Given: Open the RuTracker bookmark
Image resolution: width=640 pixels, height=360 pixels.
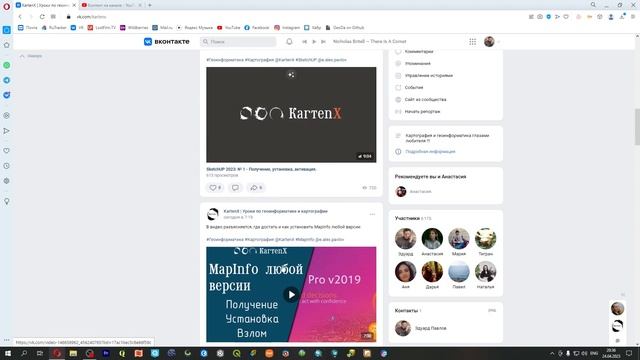Looking at the screenshot, I should (x=54, y=28).
